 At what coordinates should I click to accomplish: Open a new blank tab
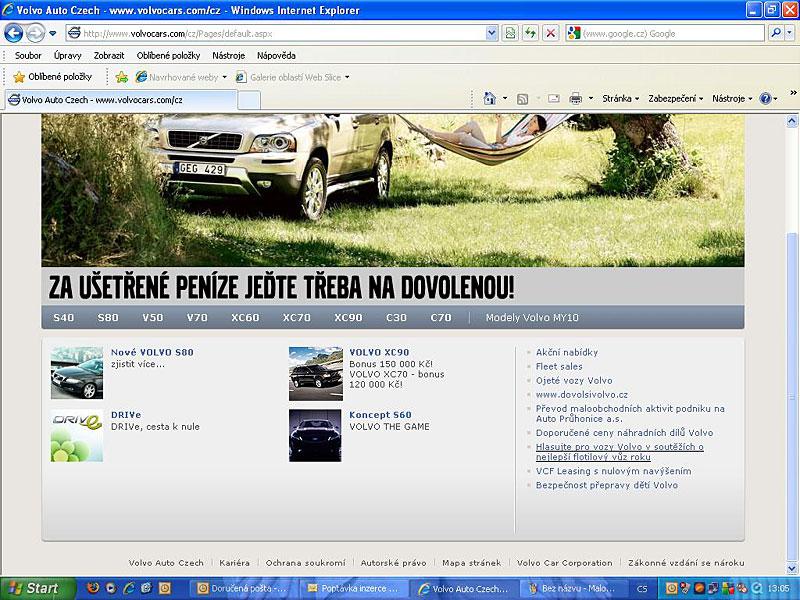tap(249, 100)
